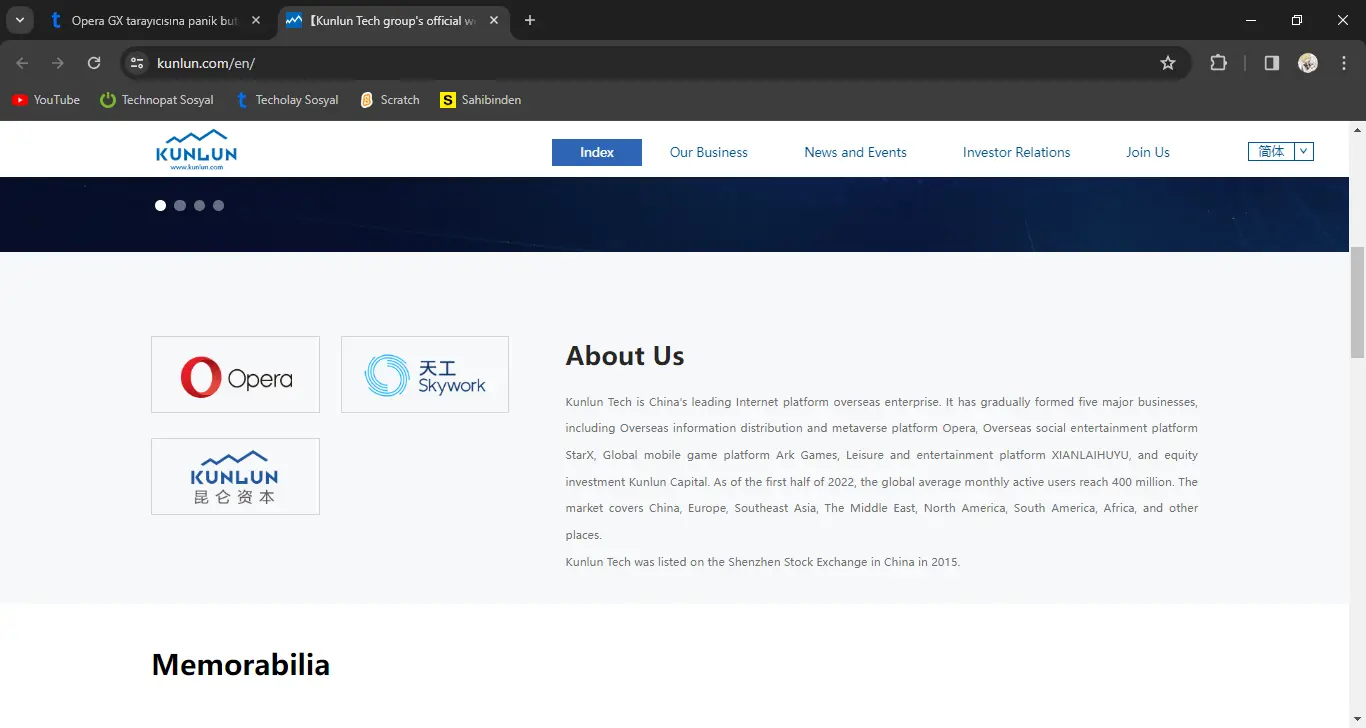Go forward to the next page
Image resolution: width=1366 pixels, height=728 pixels.
click(58, 63)
